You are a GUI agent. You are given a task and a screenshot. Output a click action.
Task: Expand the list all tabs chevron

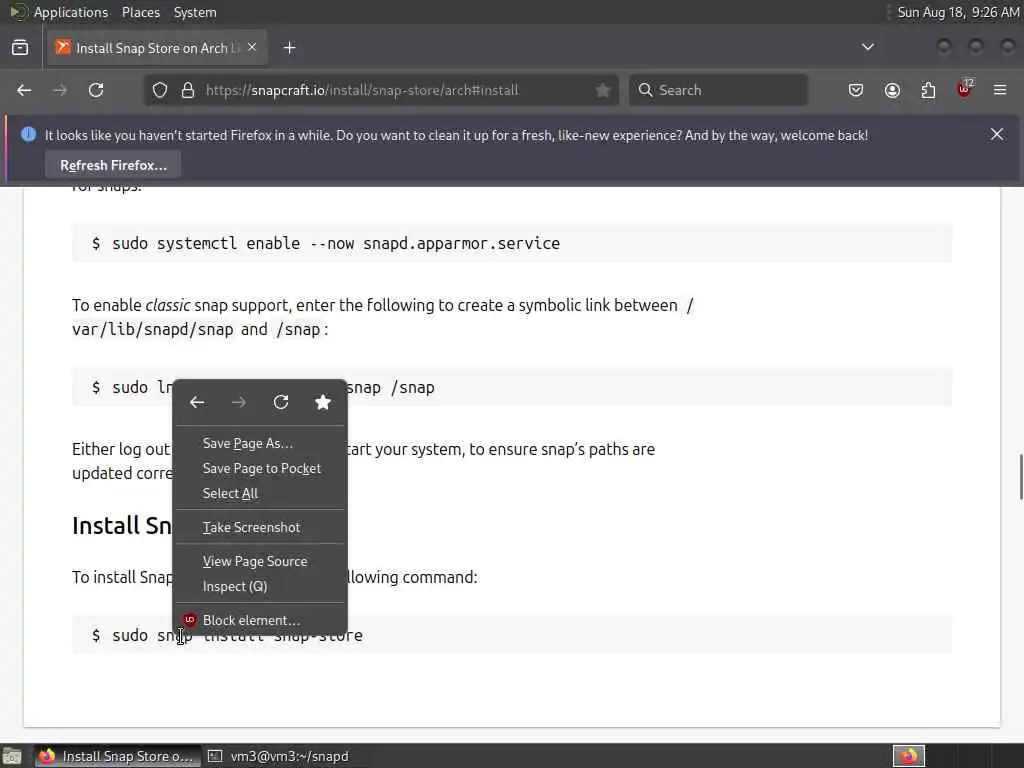(x=868, y=47)
